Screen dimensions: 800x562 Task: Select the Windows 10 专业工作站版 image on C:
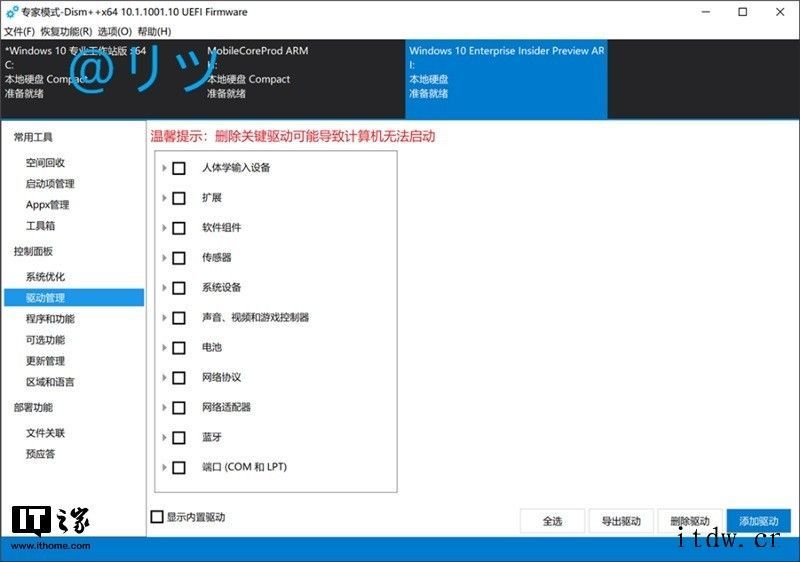102,79
